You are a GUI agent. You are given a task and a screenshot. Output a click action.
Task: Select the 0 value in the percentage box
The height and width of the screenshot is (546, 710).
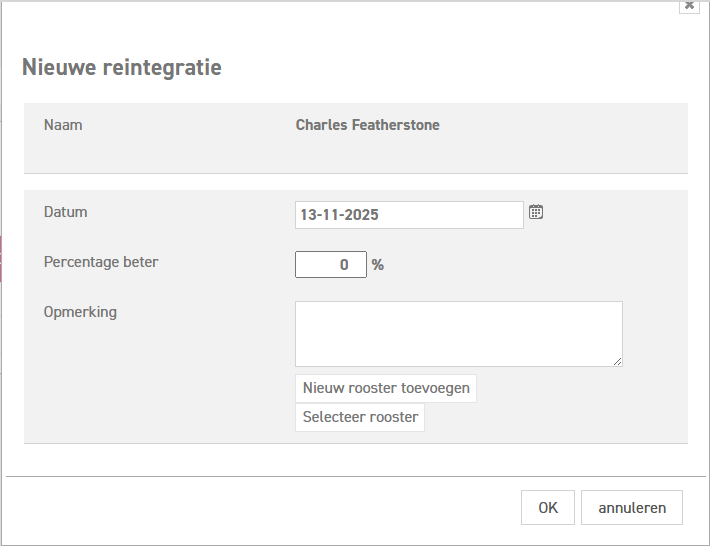click(344, 265)
